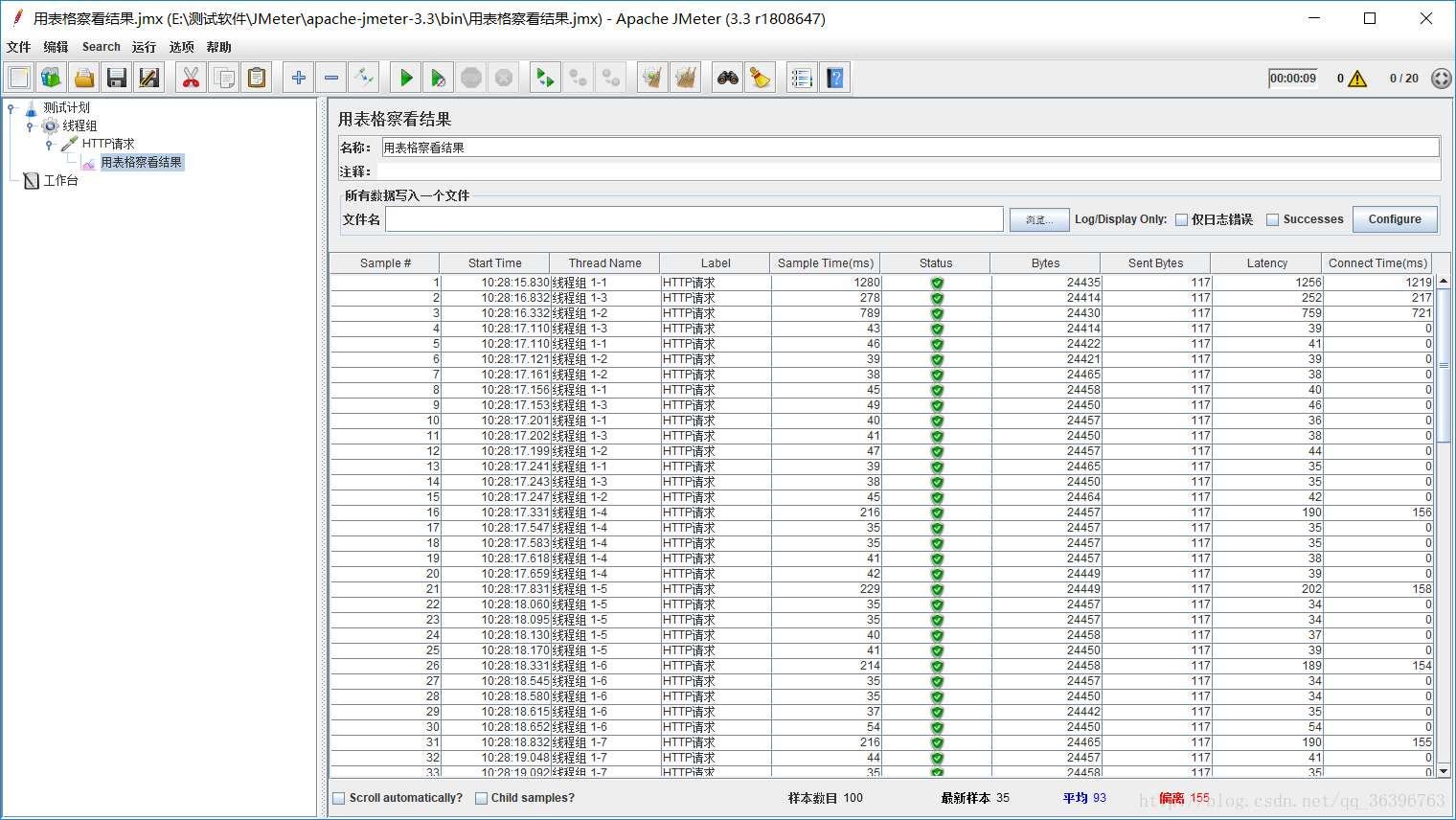The width and height of the screenshot is (1456, 820).
Task: Start the test with green play icon
Action: 406,78
